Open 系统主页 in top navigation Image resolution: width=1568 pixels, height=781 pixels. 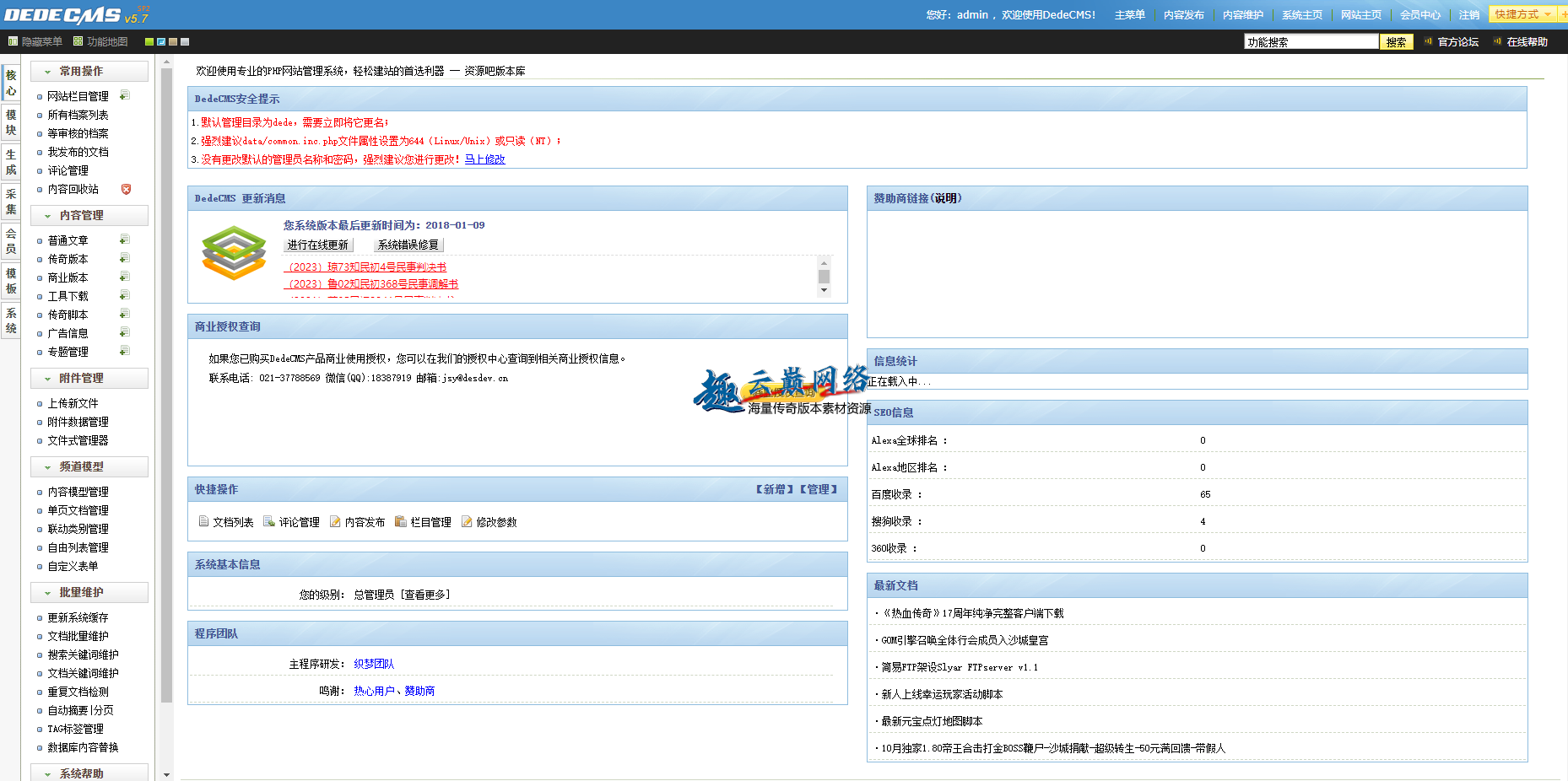click(1301, 14)
